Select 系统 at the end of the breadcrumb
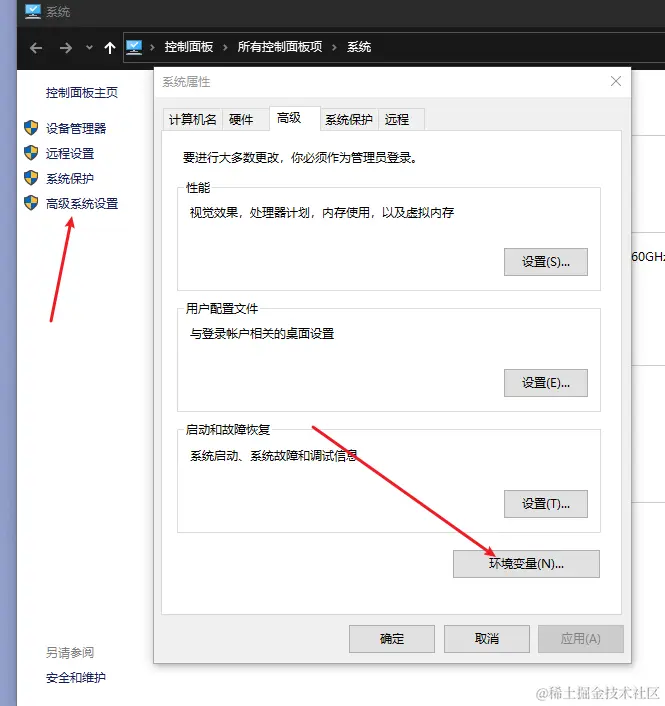Viewport: 665px width, 706px height. [359, 47]
